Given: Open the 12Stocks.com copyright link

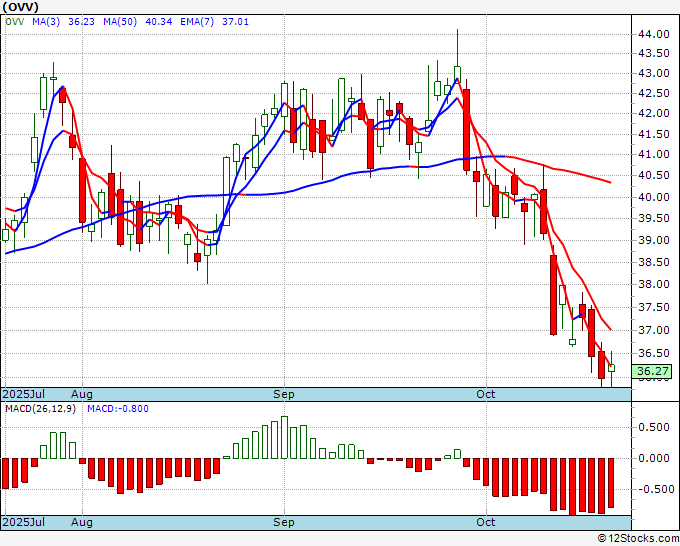Looking at the screenshot, I should [x=638, y=539].
